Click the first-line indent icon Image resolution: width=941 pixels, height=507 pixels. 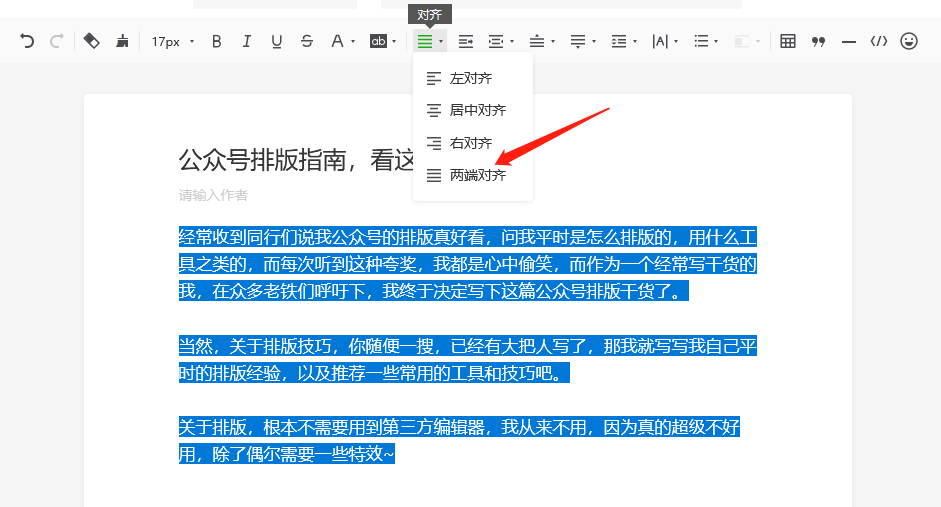[x=466, y=41]
